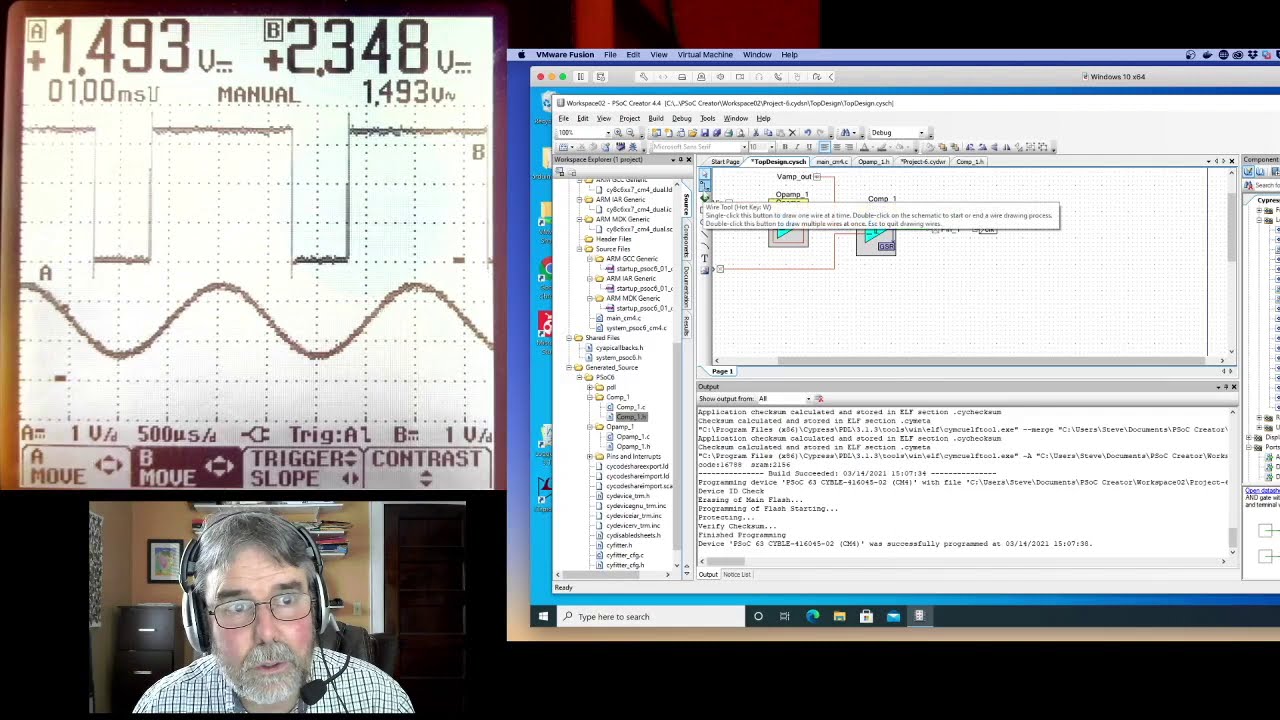Open the Debug configuration dropdown

tap(921, 132)
